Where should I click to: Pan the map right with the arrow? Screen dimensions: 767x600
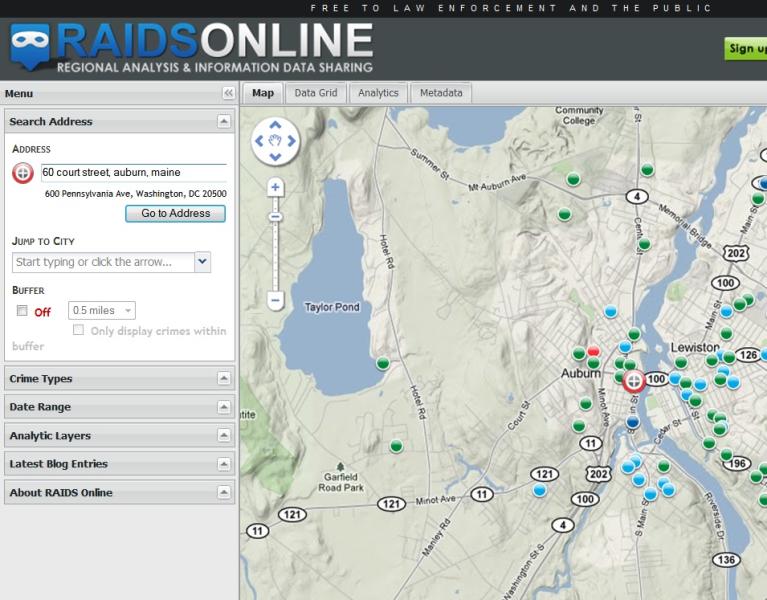(292, 141)
